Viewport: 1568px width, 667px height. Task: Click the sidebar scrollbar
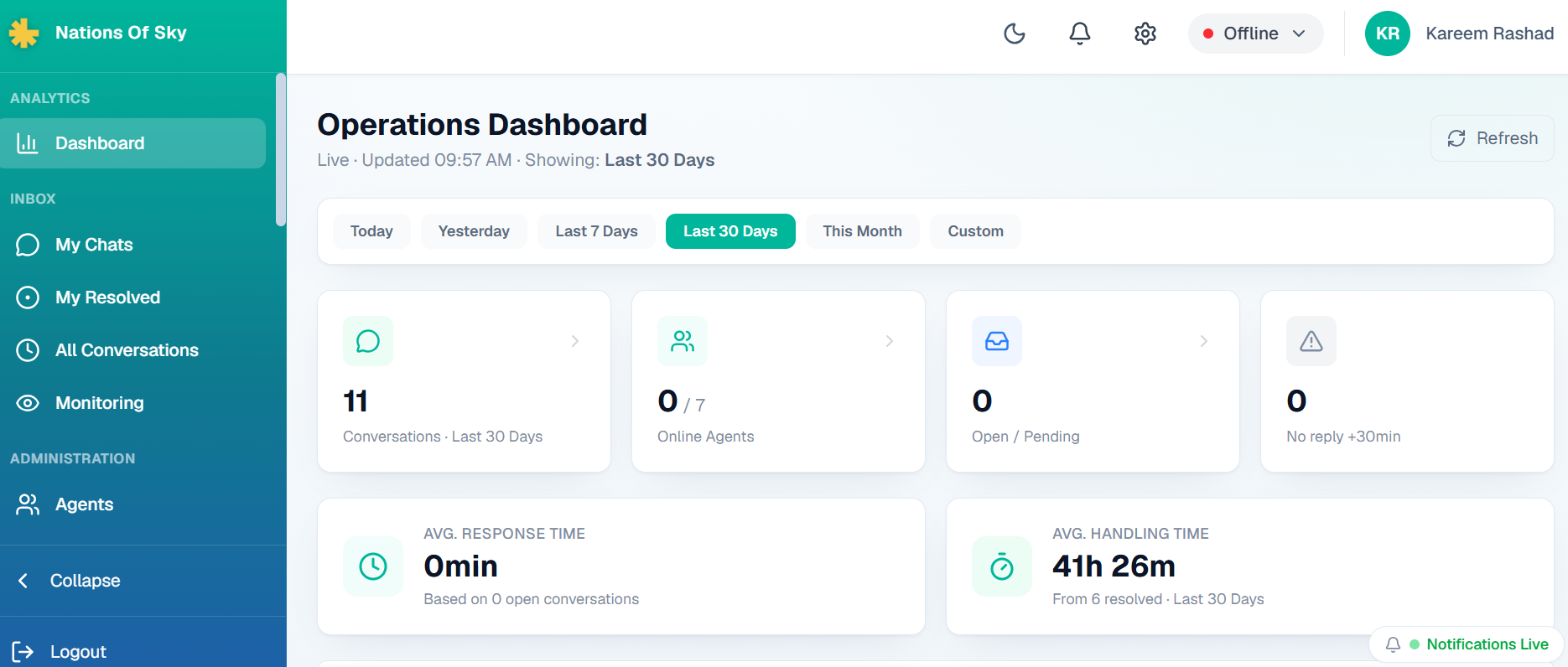pos(281,150)
